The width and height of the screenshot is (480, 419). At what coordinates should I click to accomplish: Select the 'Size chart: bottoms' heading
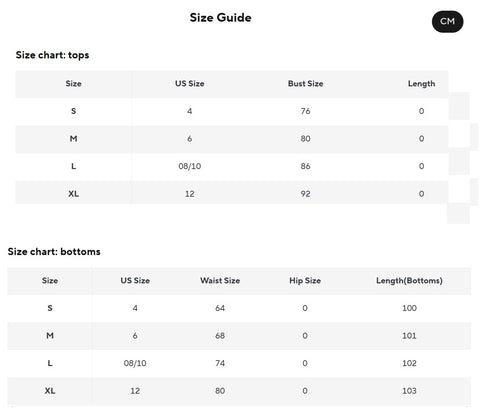[54, 252]
